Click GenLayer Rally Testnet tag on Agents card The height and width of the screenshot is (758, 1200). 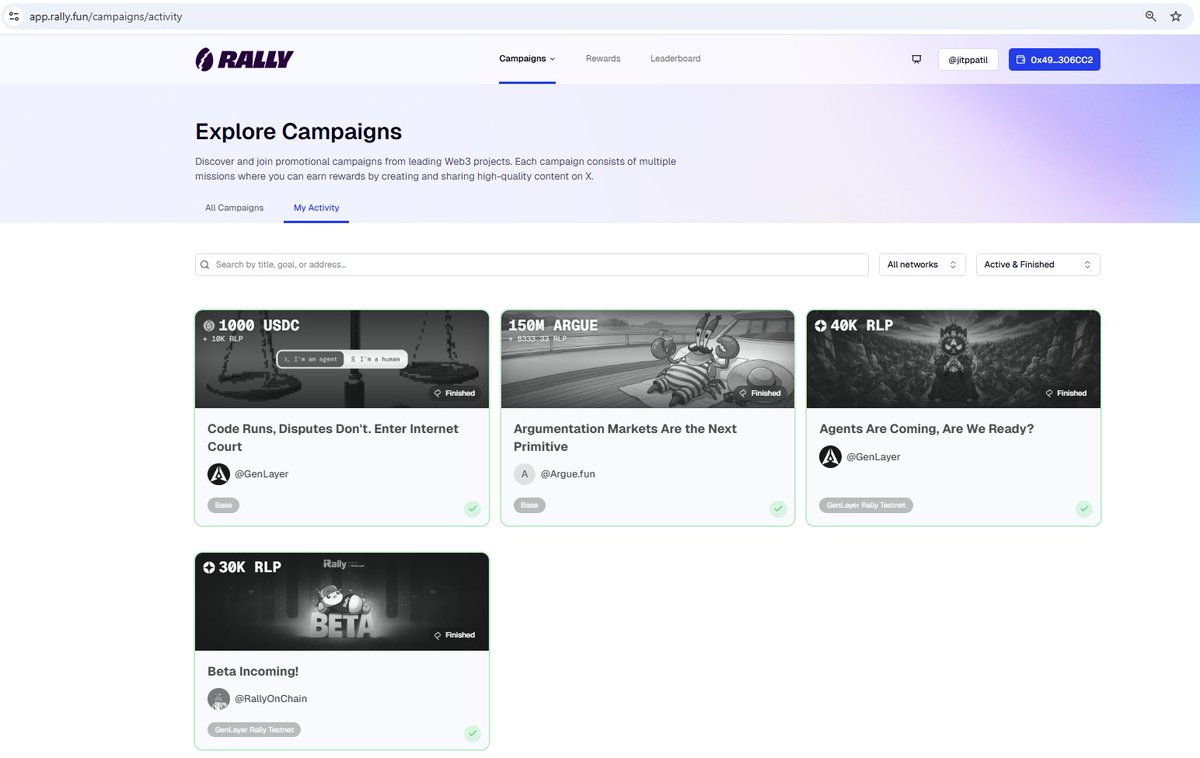[866, 505]
